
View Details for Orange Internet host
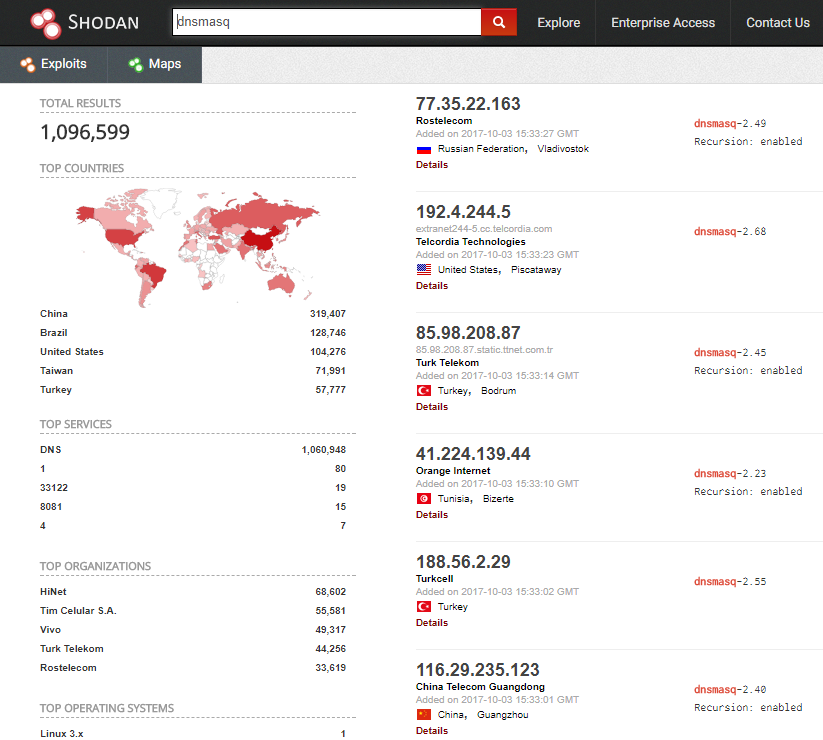pos(432,515)
